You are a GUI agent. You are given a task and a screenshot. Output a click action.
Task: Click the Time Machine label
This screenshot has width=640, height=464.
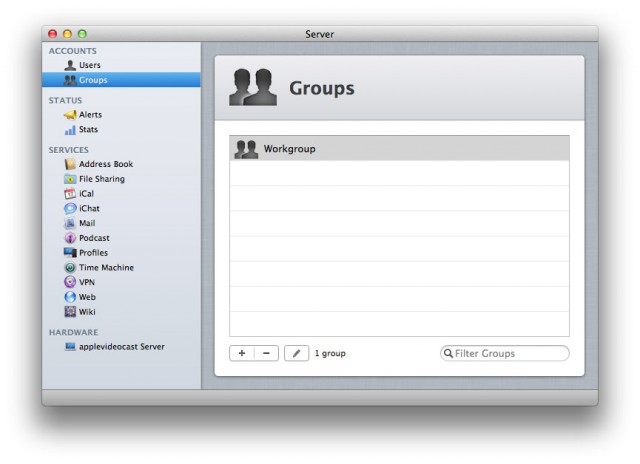click(x=106, y=268)
